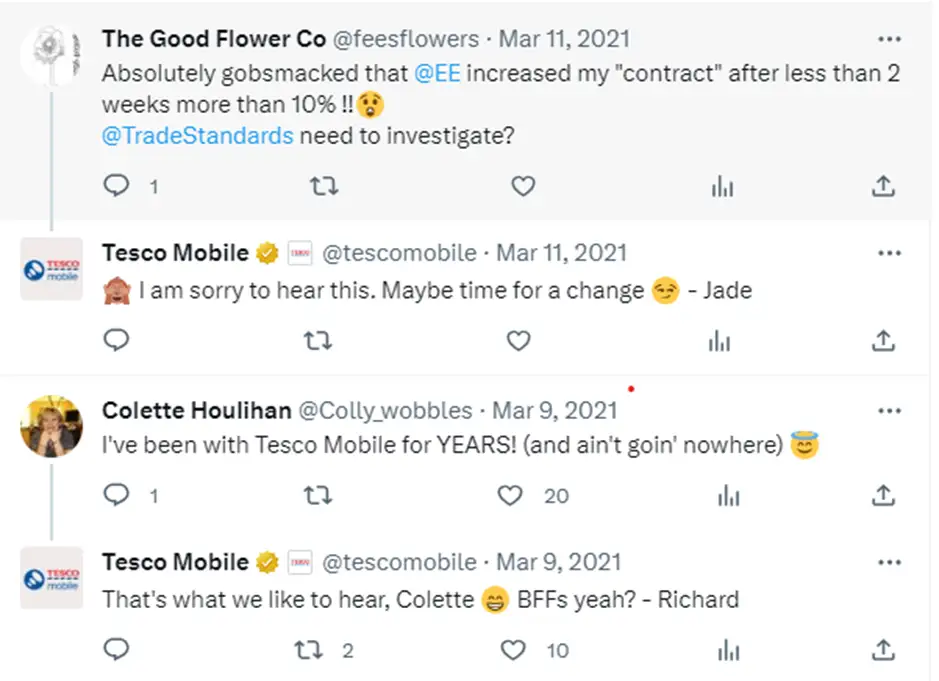Click the reply icon under Colette's tweet
The image size is (939, 681).
[x=117, y=495]
